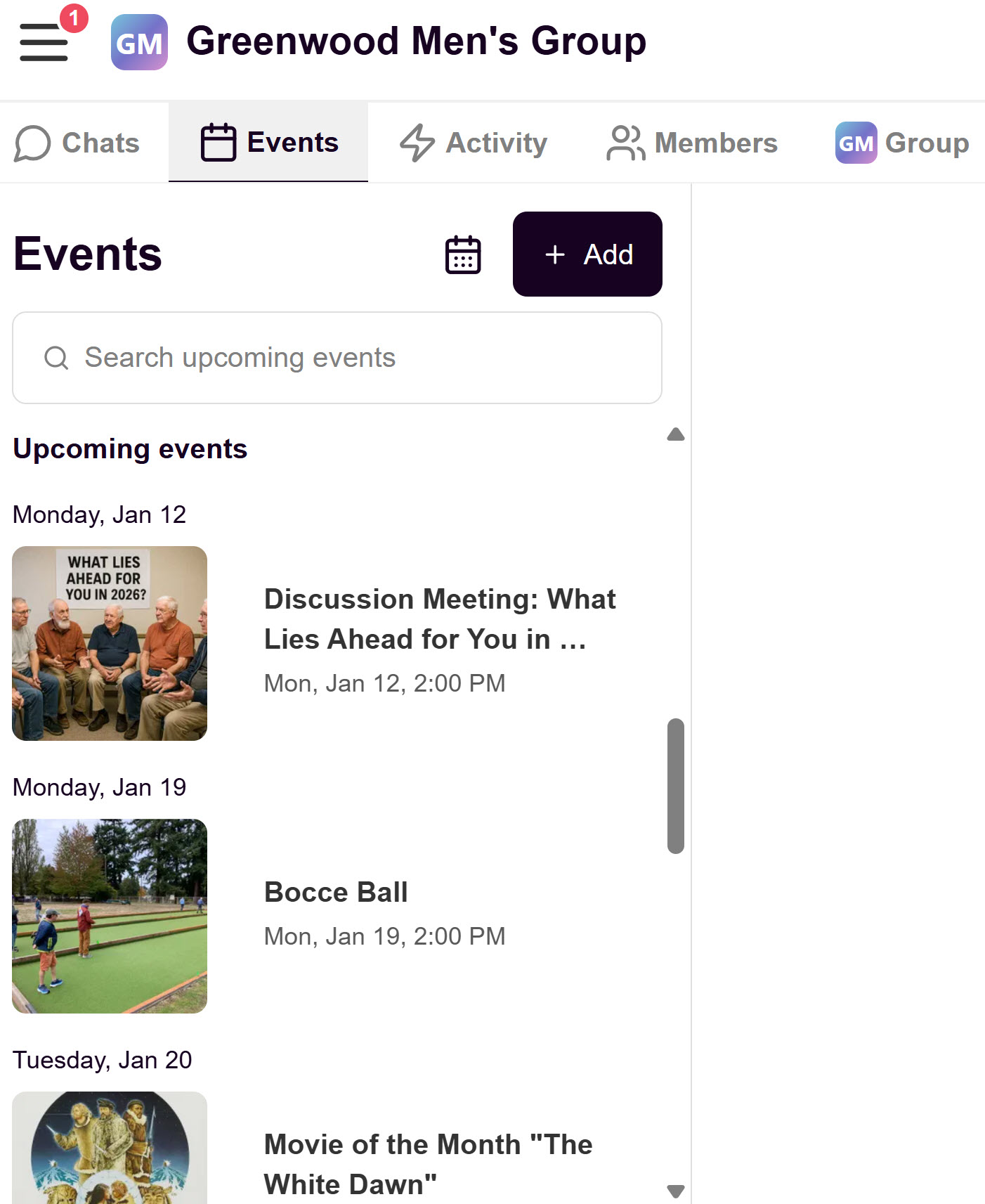Open Movie of the Month event
Viewport: 985px width, 1204px height.
(x=428, y=1164)
